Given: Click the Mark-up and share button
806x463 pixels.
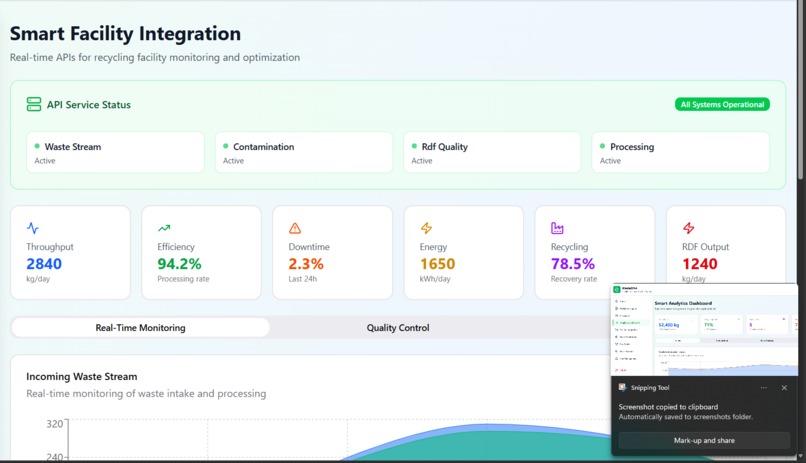Looking at the screenshot, I should pos(704,440).
